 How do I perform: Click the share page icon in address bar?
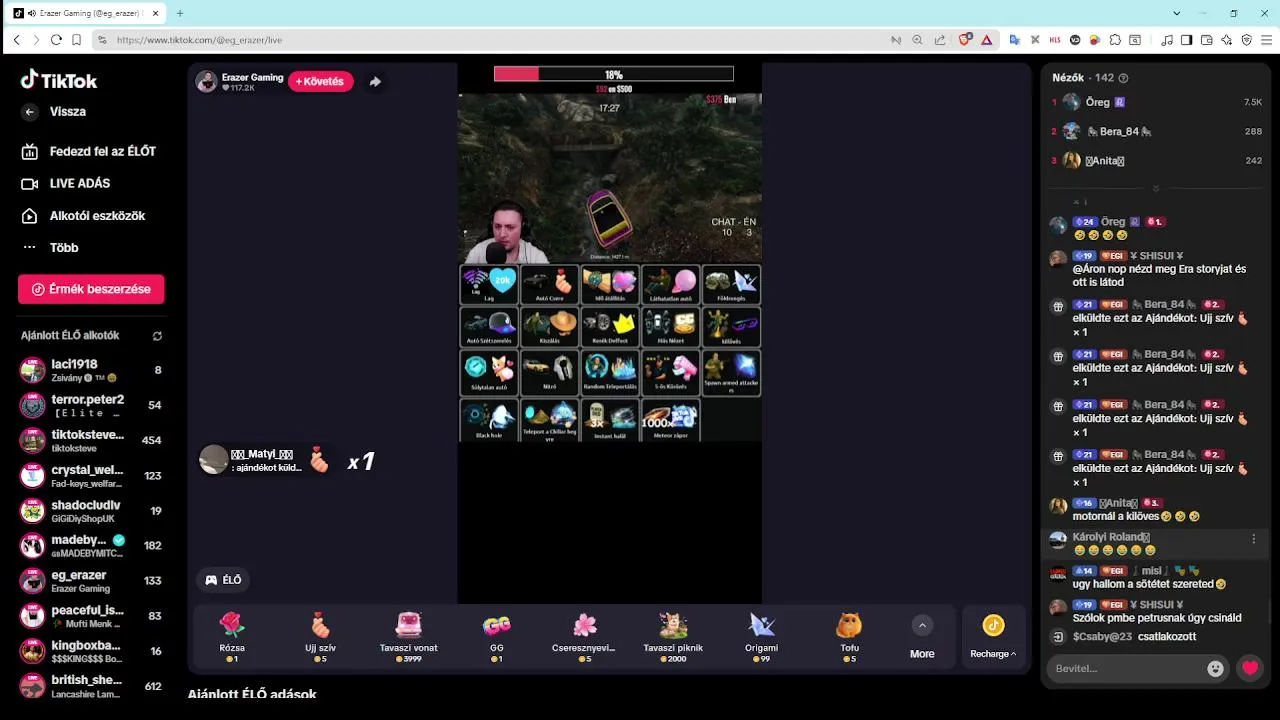click(x=940, y=40)
